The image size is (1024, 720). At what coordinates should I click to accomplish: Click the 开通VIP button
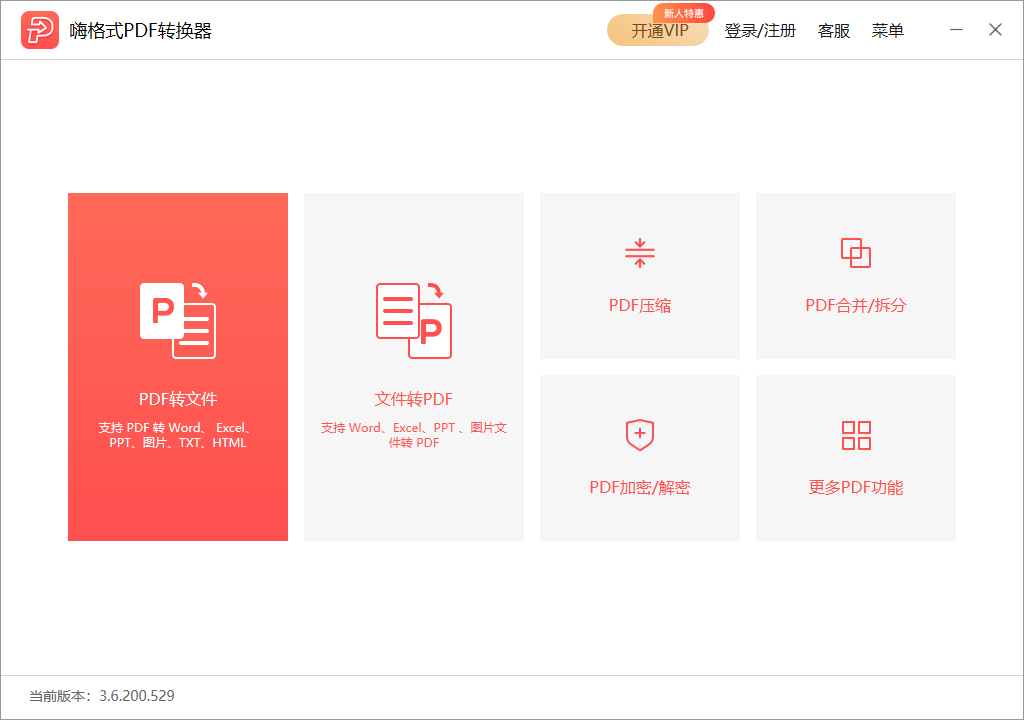pos(657,31)
